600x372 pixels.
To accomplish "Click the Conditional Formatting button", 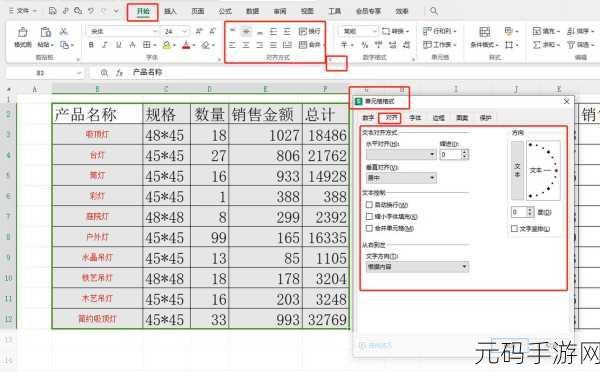I will pyautogui.click(x=484, y=38).
